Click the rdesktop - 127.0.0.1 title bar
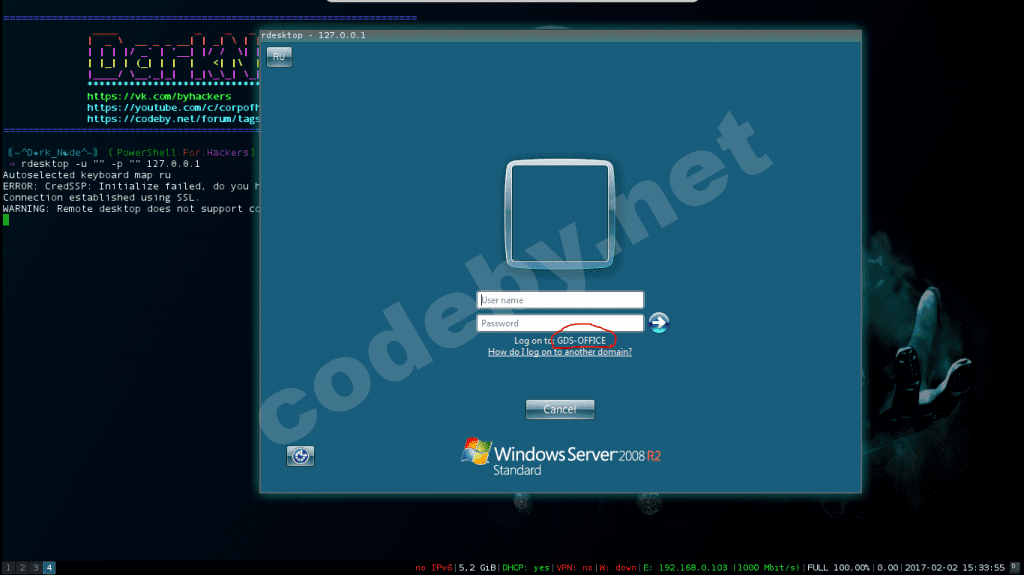 560,35
